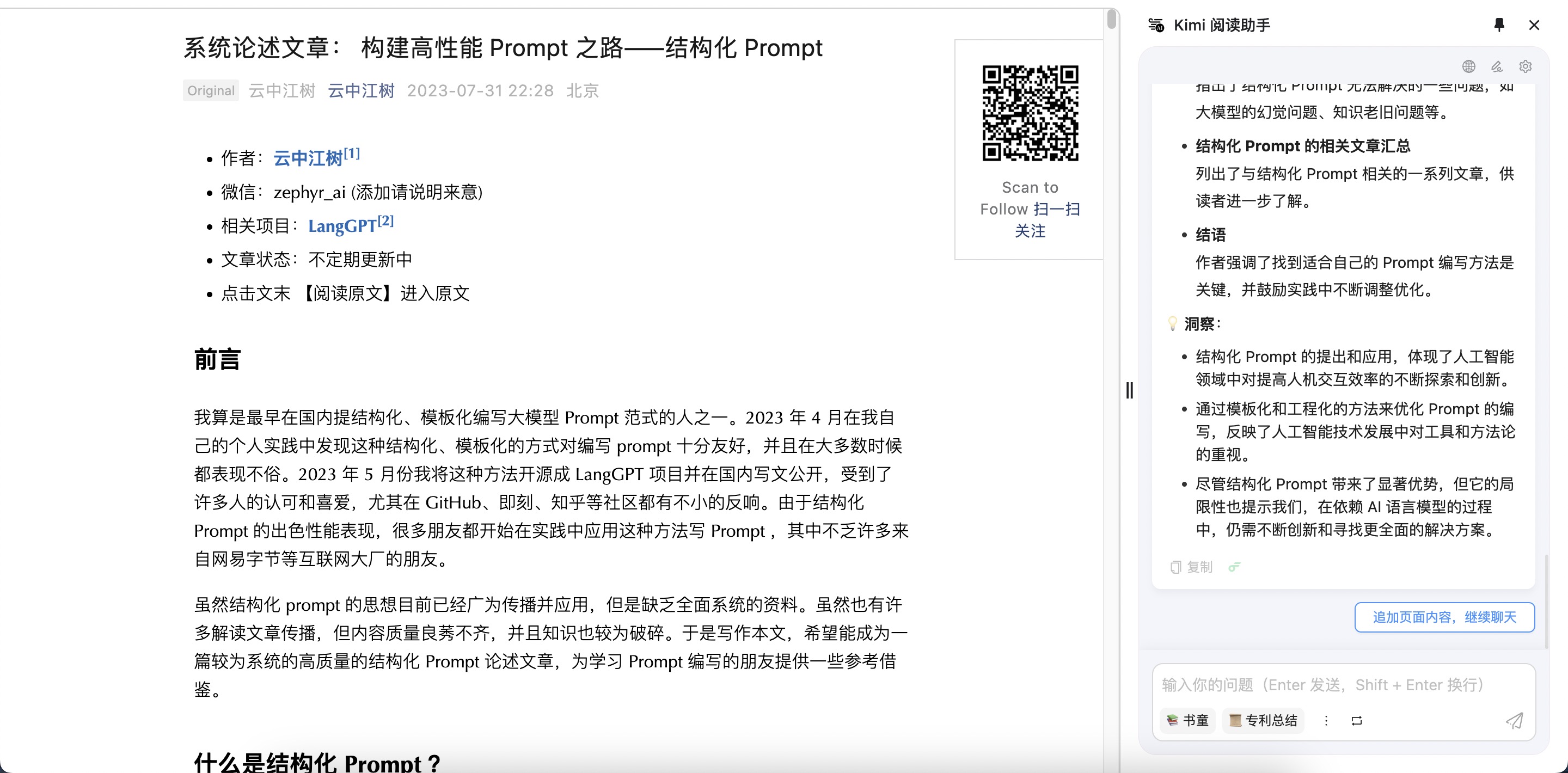Click the article page vertical scrollbar
The height and width of the screenshot is (773, 1568).
coord(1111,20)
